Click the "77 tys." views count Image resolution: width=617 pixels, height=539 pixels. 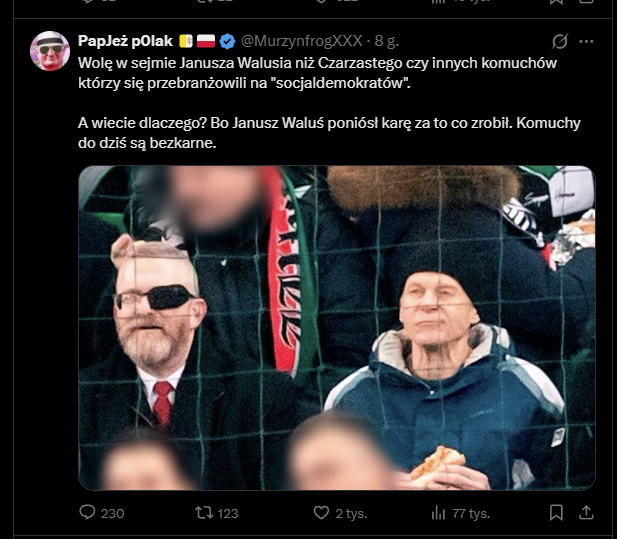point(470,513)
